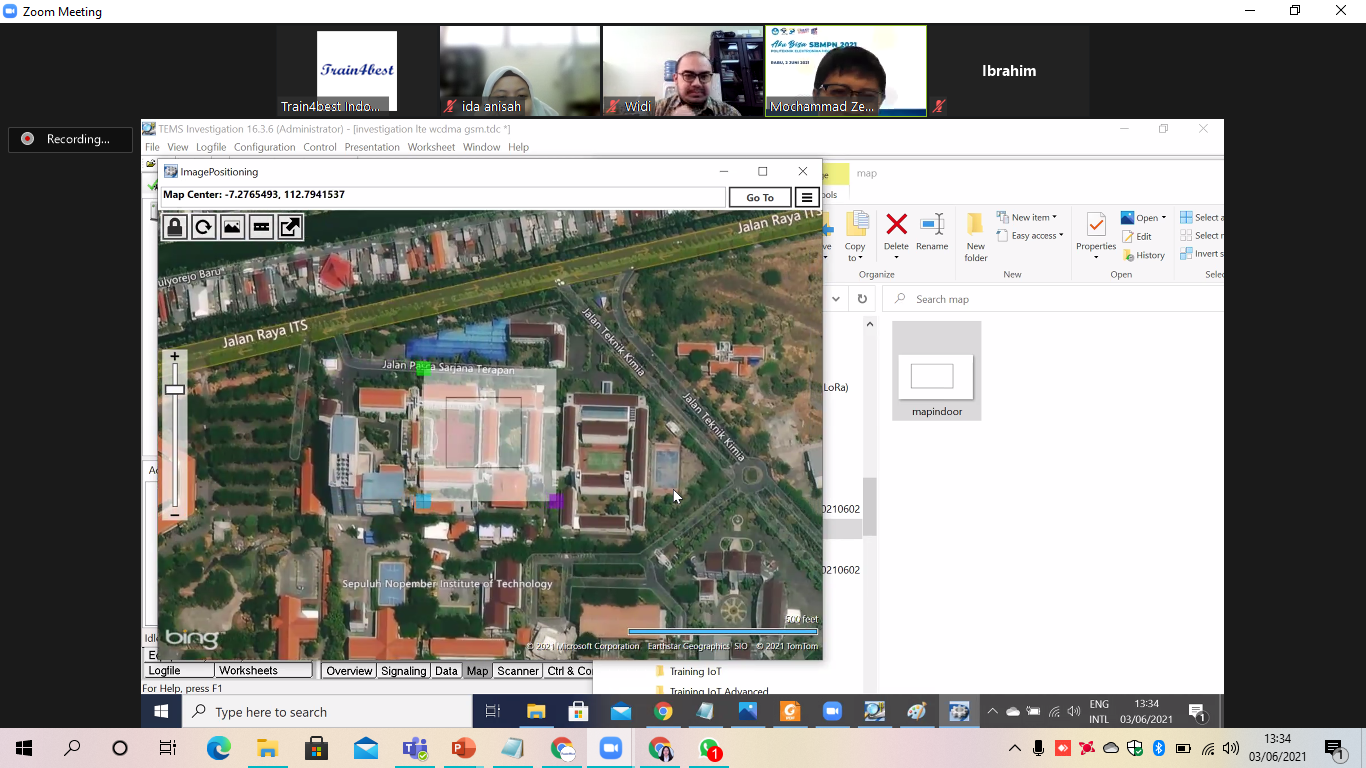Click the Recording indicator button in Zoom

pyautogui.click(x=70, y=139)
